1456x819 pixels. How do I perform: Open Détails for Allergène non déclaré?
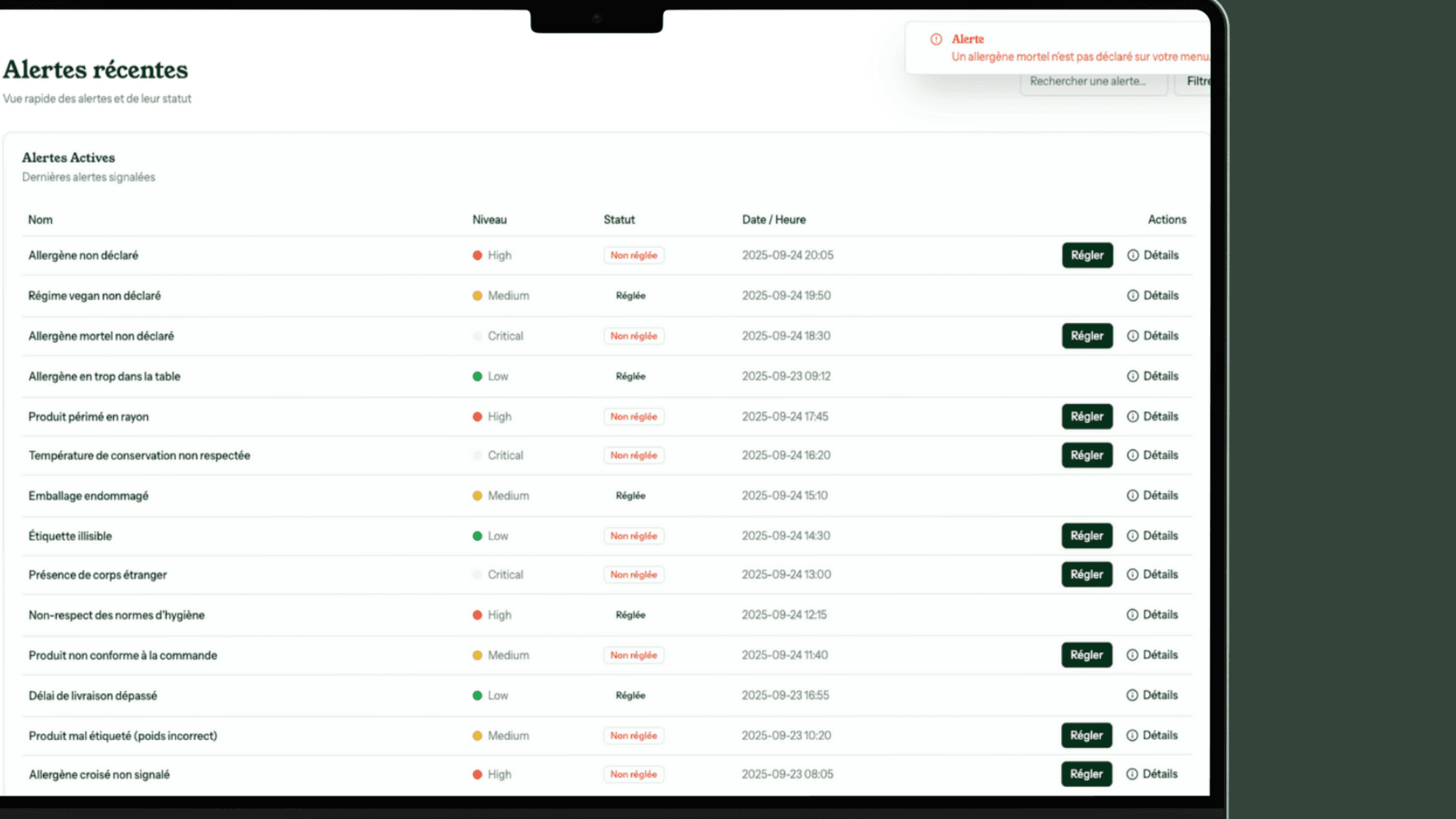point(1153,256)
